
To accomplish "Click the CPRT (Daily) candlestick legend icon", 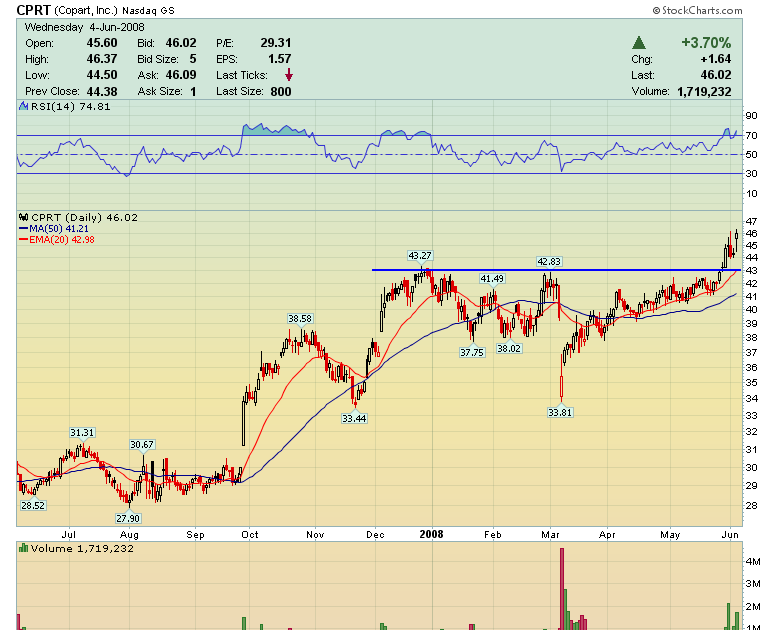I will click(23, 217).
